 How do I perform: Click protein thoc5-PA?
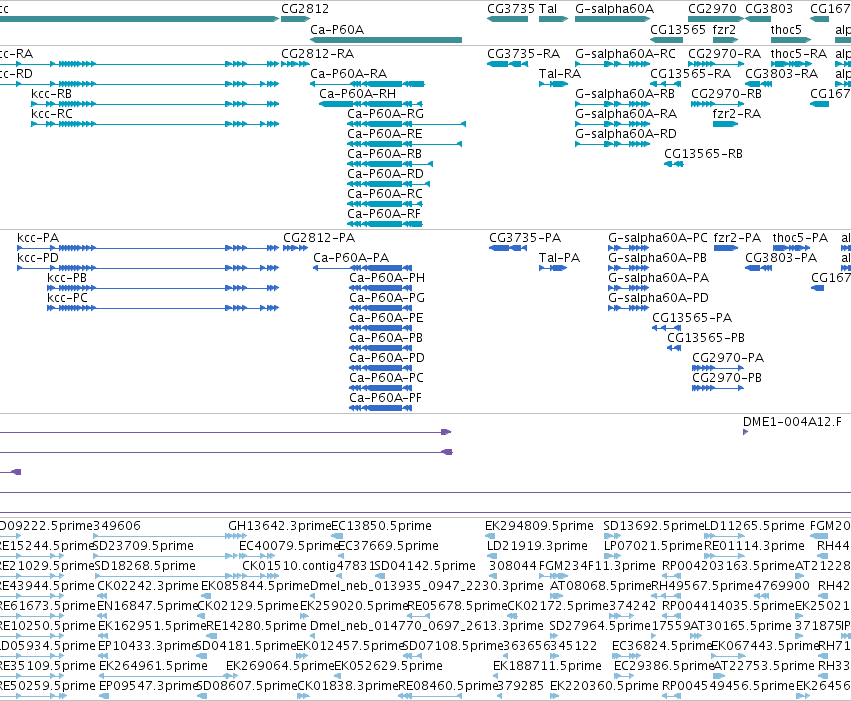(800, 238)
